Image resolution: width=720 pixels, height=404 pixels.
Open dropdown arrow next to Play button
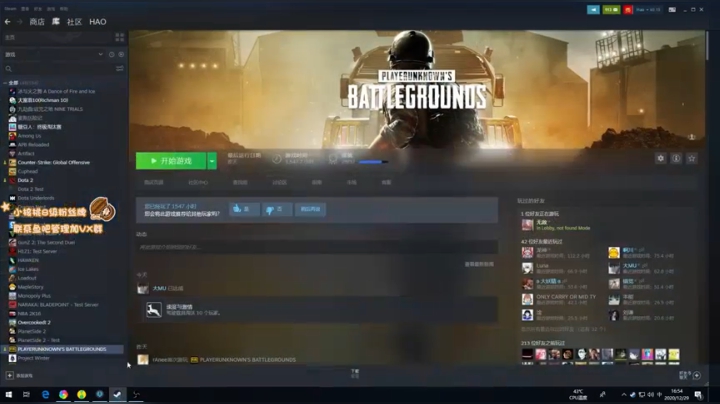(x=212, y=161)
